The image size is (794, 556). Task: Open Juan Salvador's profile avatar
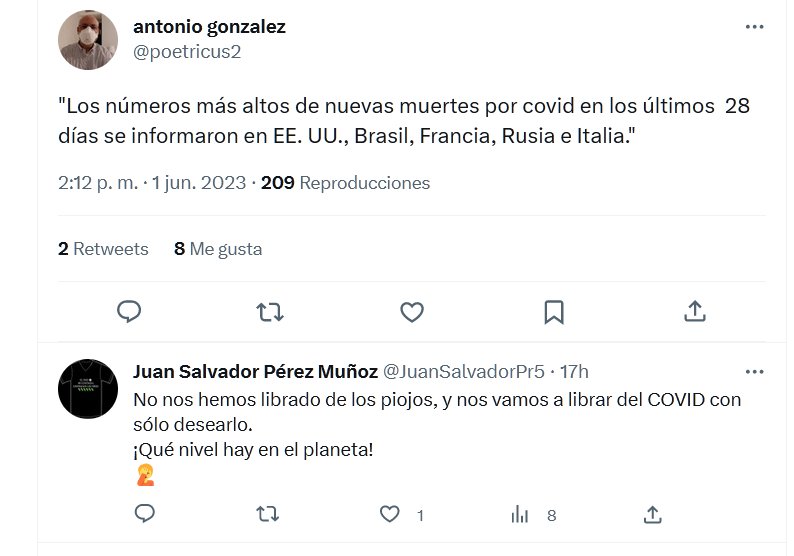coord(88,388)
